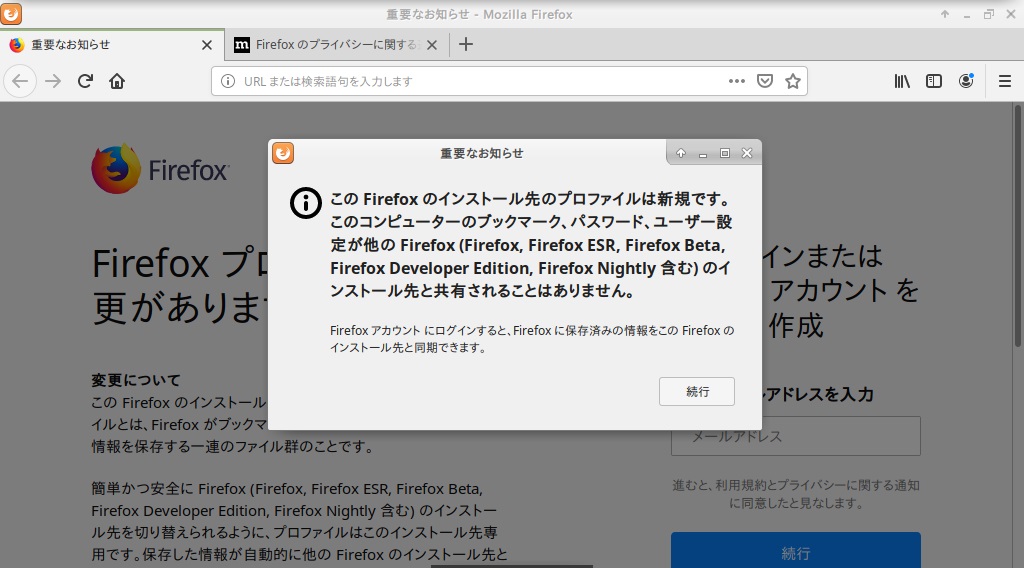Minimize the 重要なお知らせ dialog
Image resolution: width=1024 pixels, height=568 pixels.
tap(703, 153)
